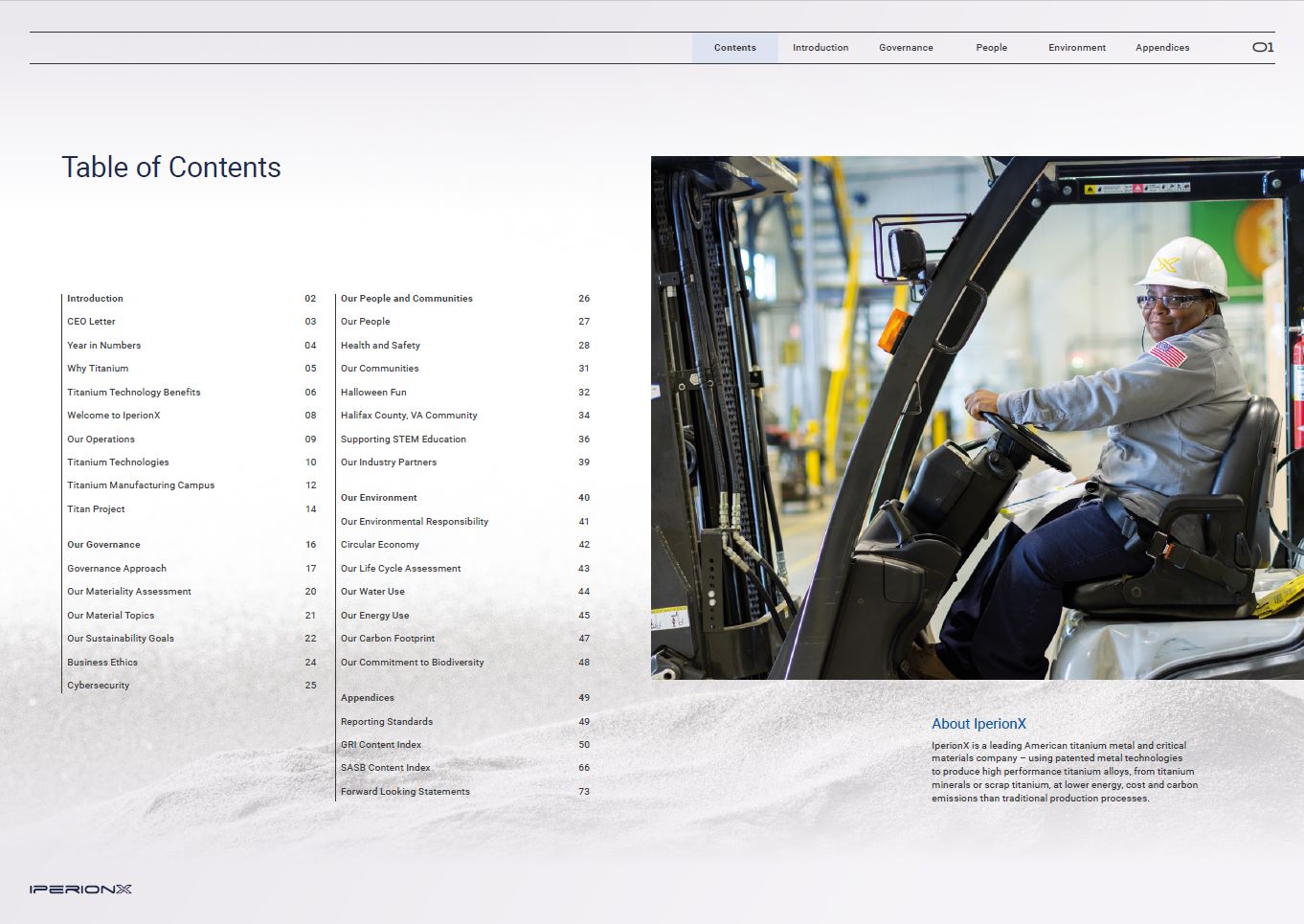Open the CEO Letter entry
Image resolution: width=1304 pixels, height=924 pixels.
pos(91,322)
